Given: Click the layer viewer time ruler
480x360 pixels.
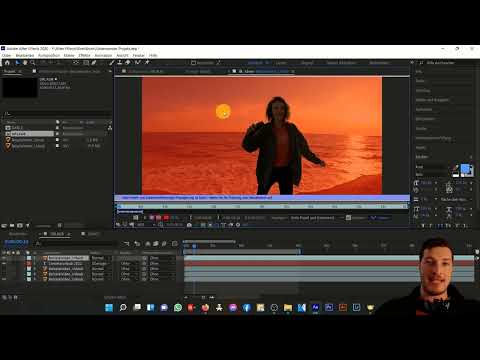Looking at the screenshot, I should (262, 207).
